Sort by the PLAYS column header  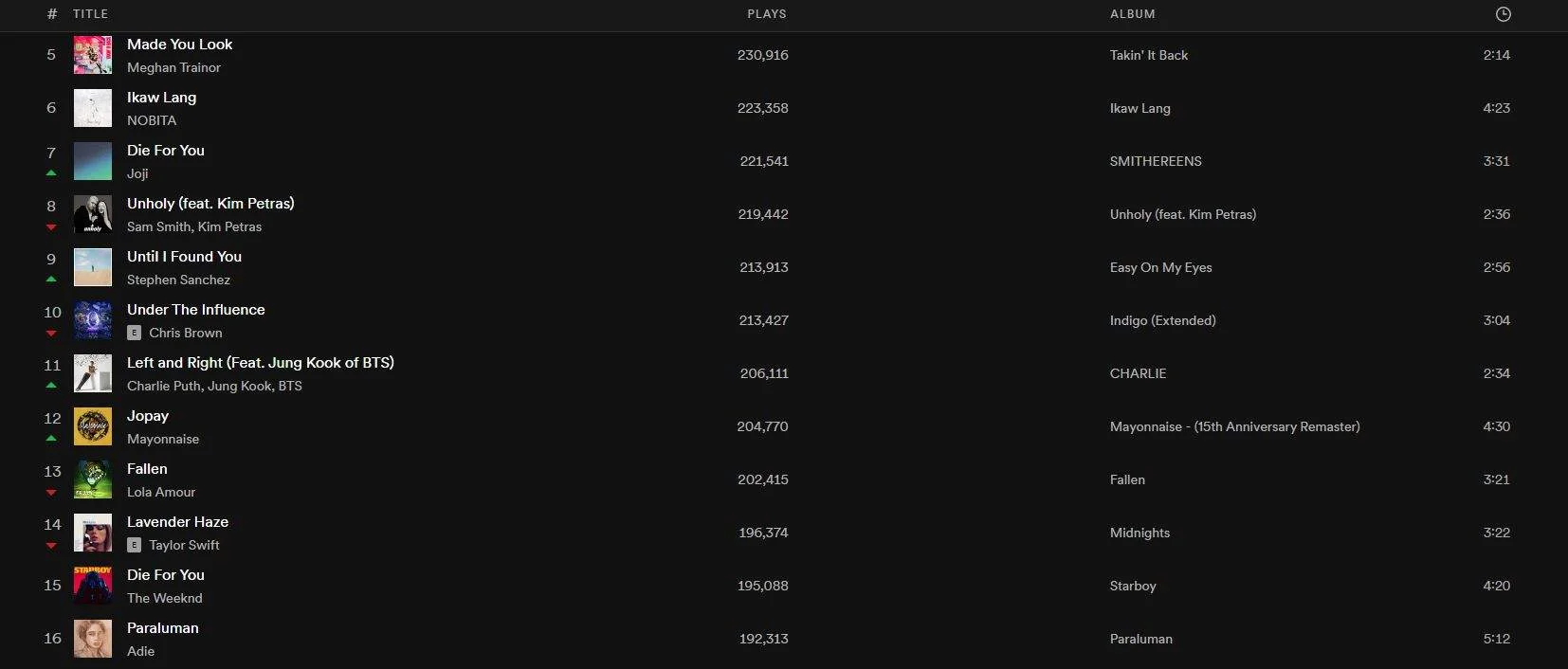click(x=767, y=14)
